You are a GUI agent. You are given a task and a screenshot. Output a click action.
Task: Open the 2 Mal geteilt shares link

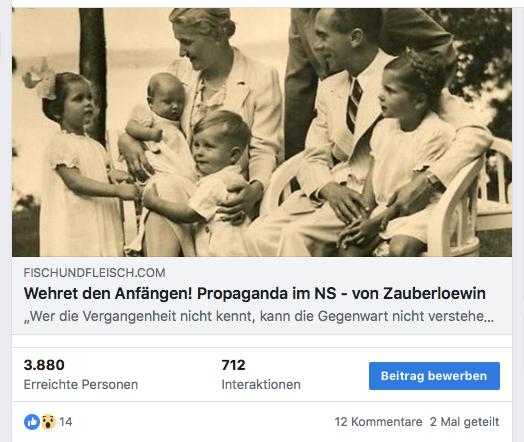tap(465, 422)
